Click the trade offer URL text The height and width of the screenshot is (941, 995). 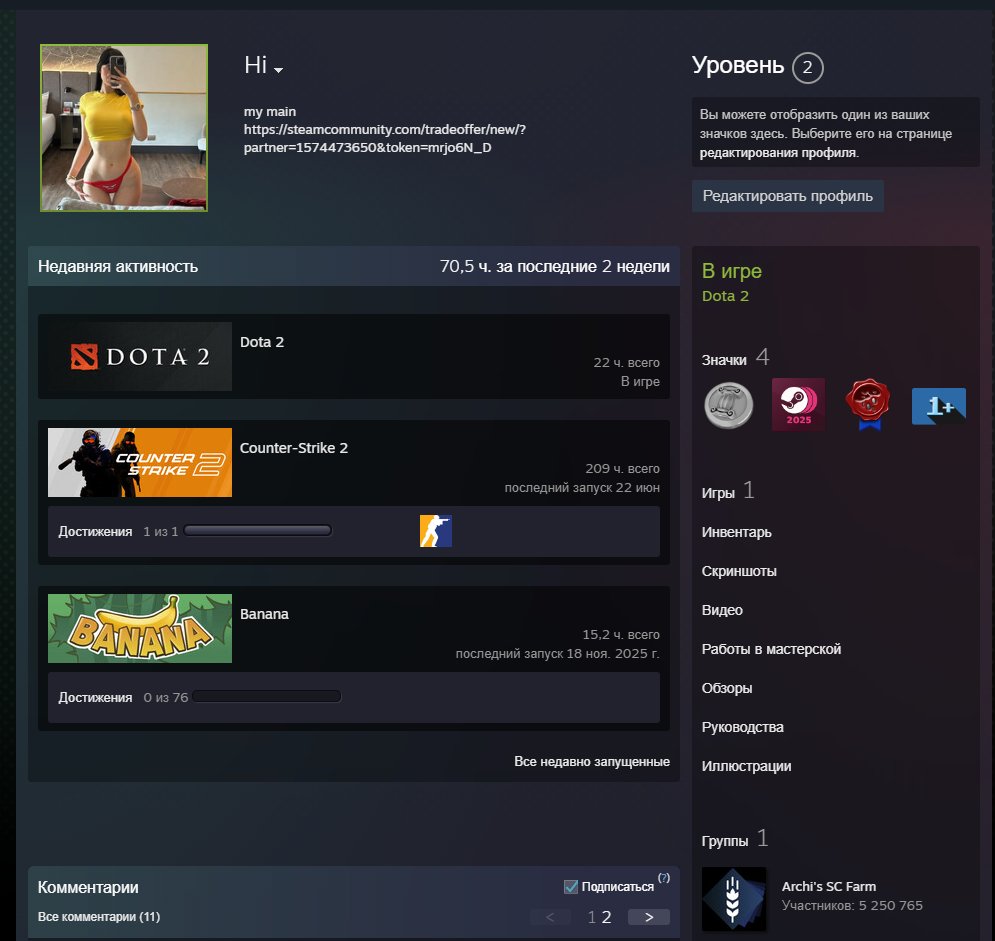point(385,138)
